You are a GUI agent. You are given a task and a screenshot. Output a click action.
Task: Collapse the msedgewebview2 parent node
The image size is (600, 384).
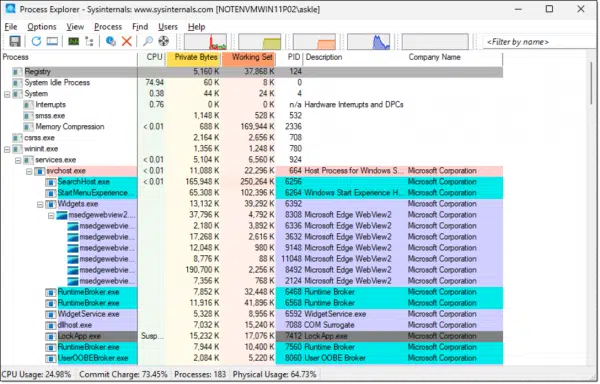(51, 216)
